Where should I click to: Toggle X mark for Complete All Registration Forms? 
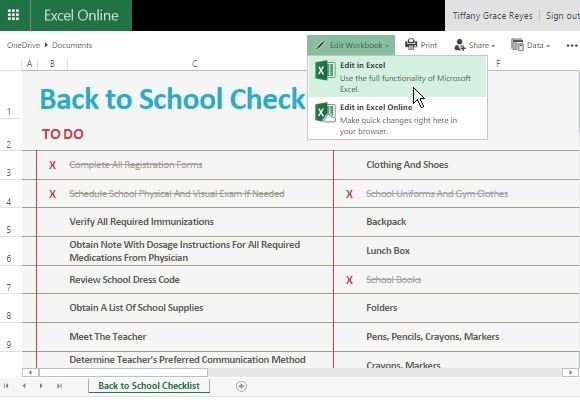point(53,165)
